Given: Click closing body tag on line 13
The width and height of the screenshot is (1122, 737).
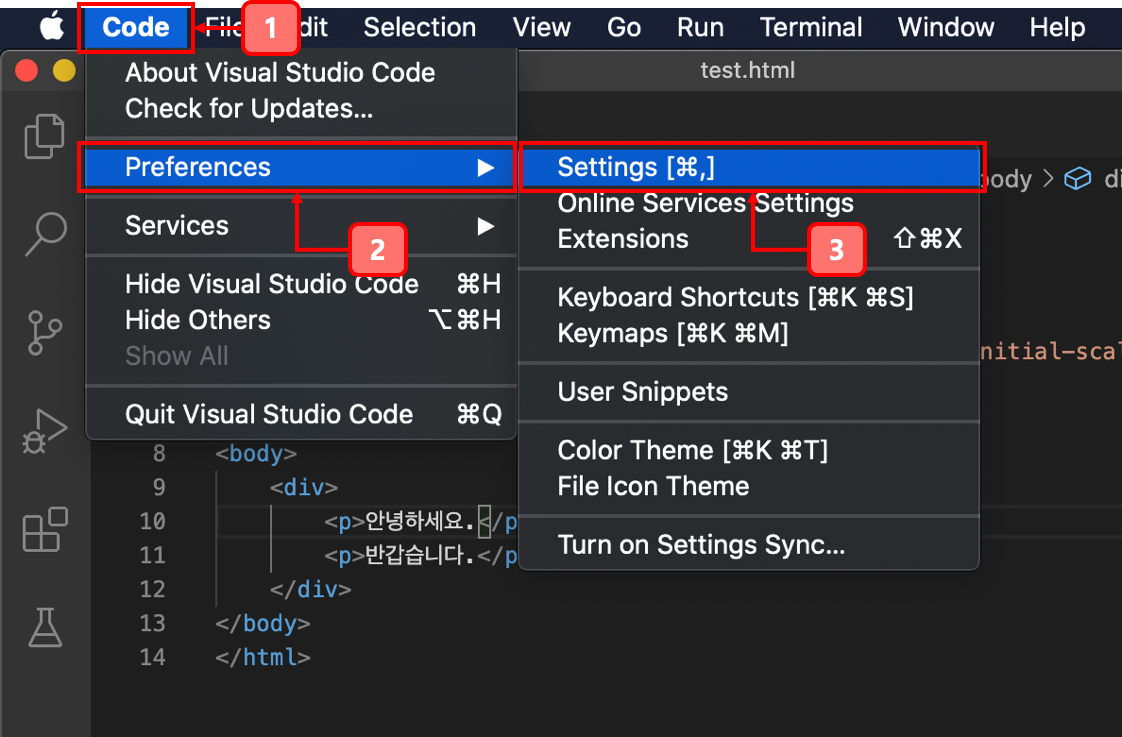Looking at the screenshot, I should click(x=263, y=623).
